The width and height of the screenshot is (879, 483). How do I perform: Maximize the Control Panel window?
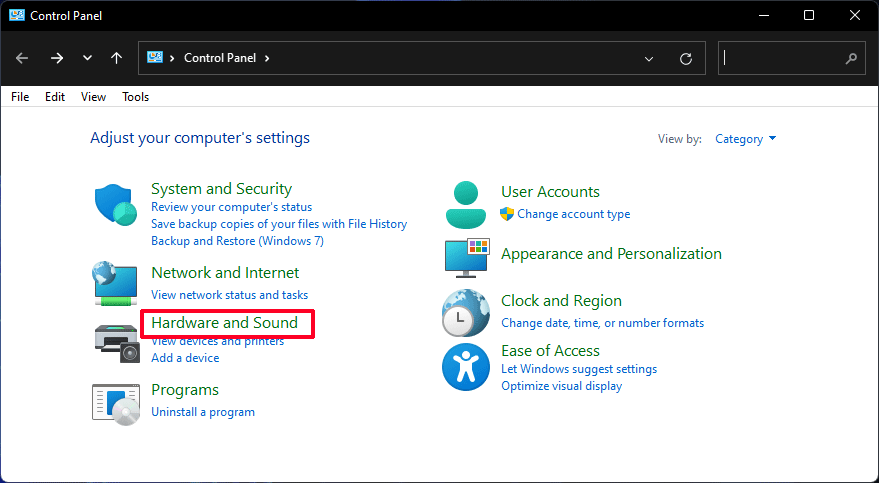point(809,15)
